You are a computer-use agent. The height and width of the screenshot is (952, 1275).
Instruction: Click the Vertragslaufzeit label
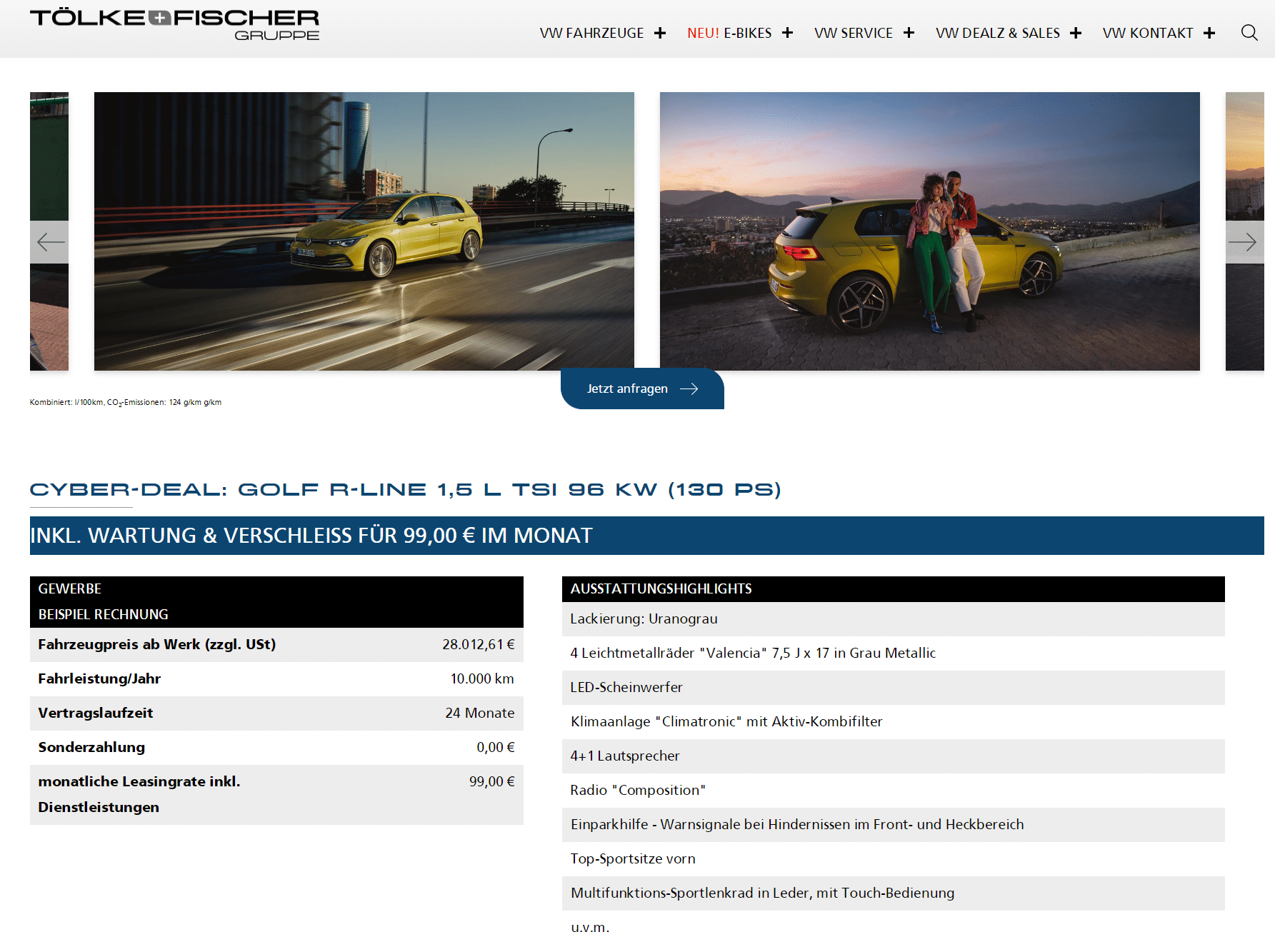pos(96,713)
